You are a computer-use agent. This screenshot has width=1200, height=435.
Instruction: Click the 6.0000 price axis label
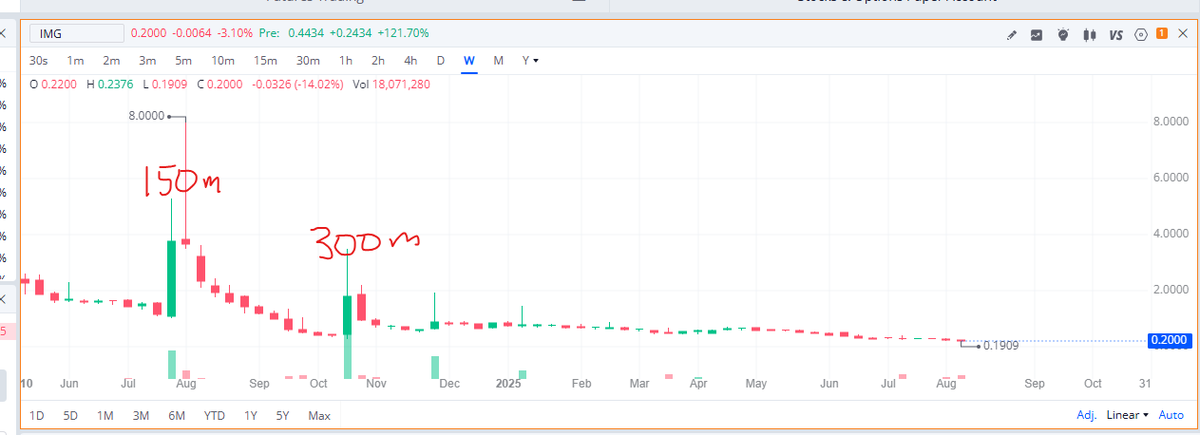click(x=1171, y=178)
